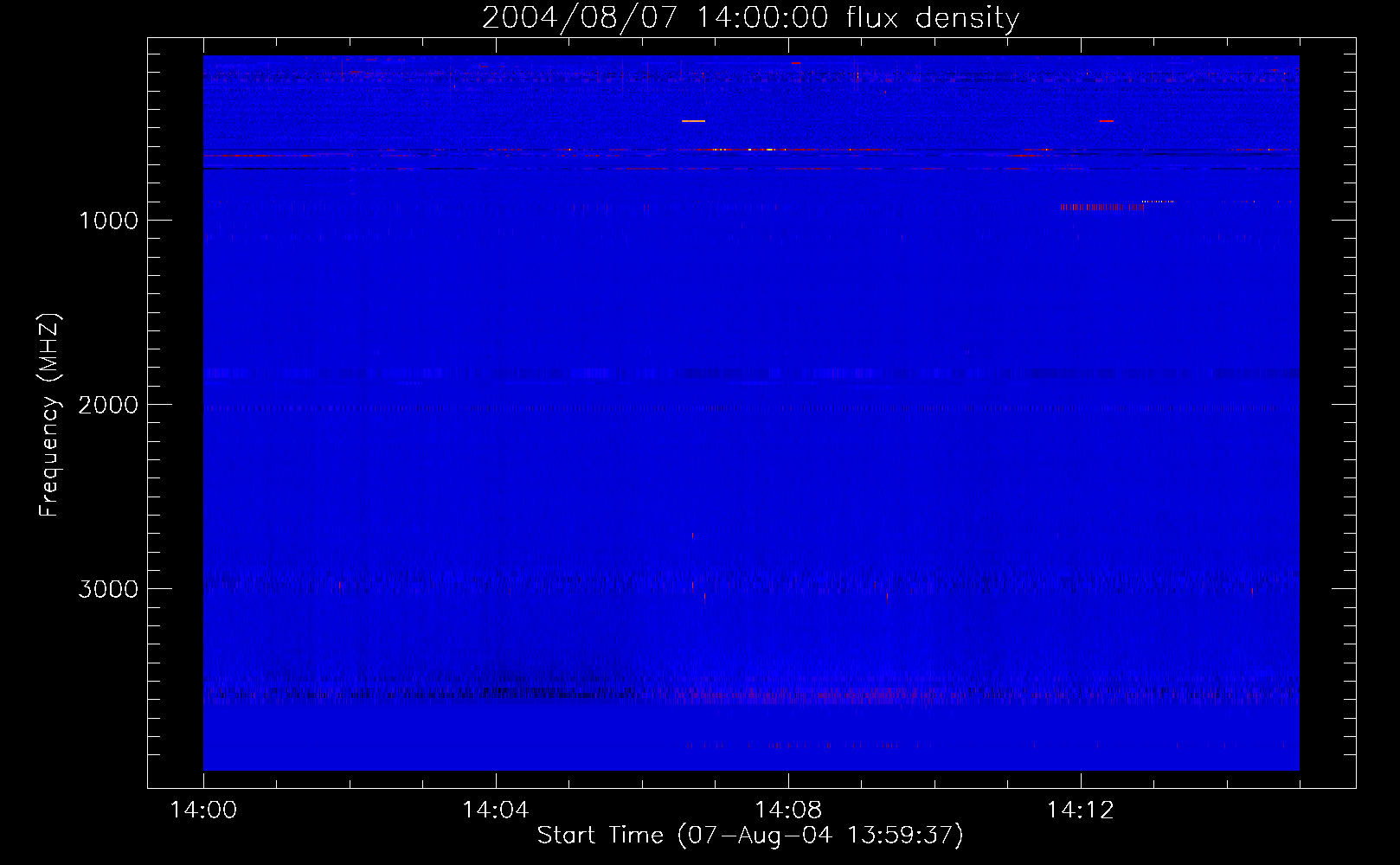The width and height of the screenshot is (1400, 865).
Task: Click the 14:12 time tick label
Action: click(1080, 811)
